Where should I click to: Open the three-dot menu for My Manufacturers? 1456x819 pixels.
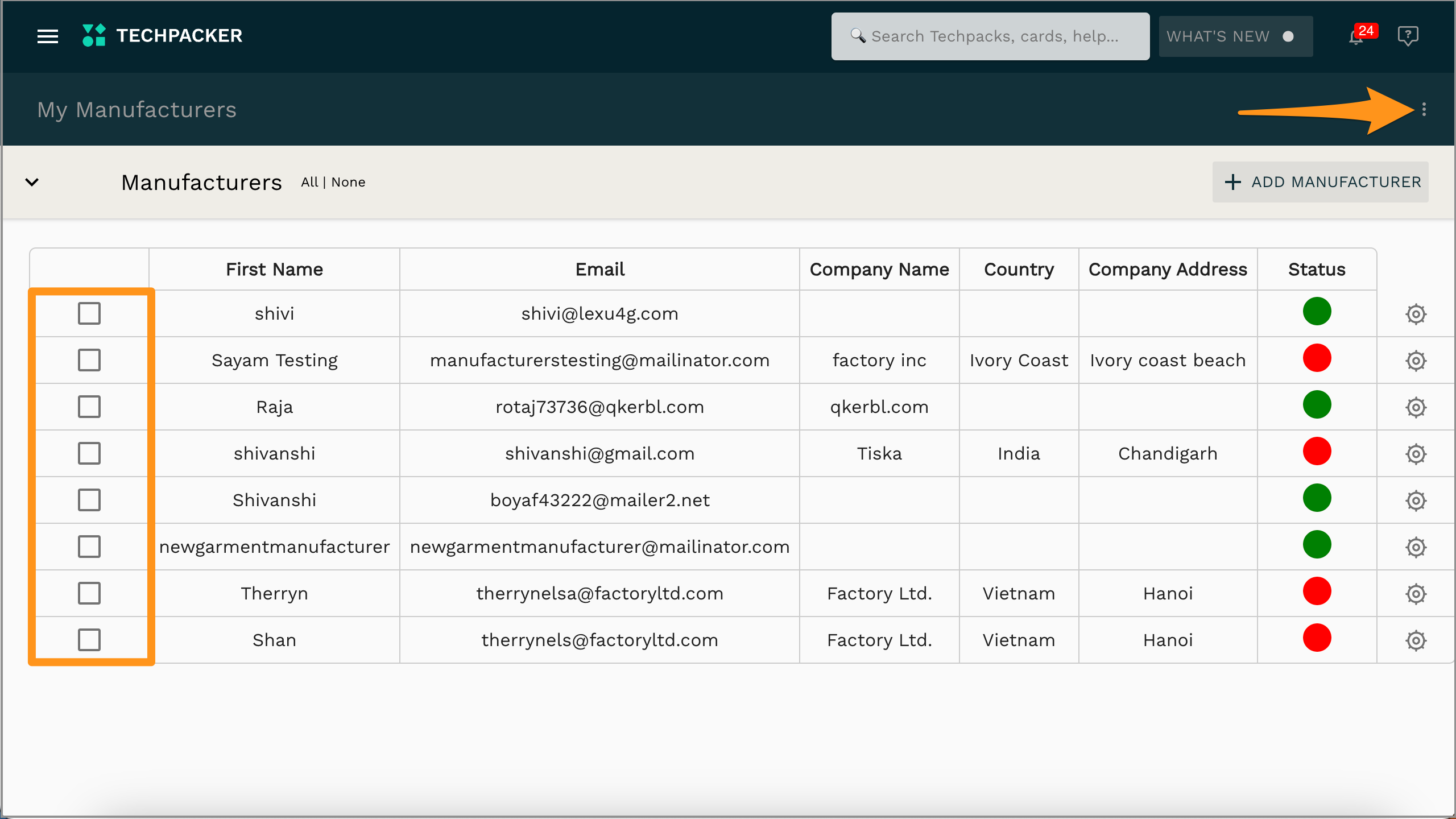pos(1424,109)
